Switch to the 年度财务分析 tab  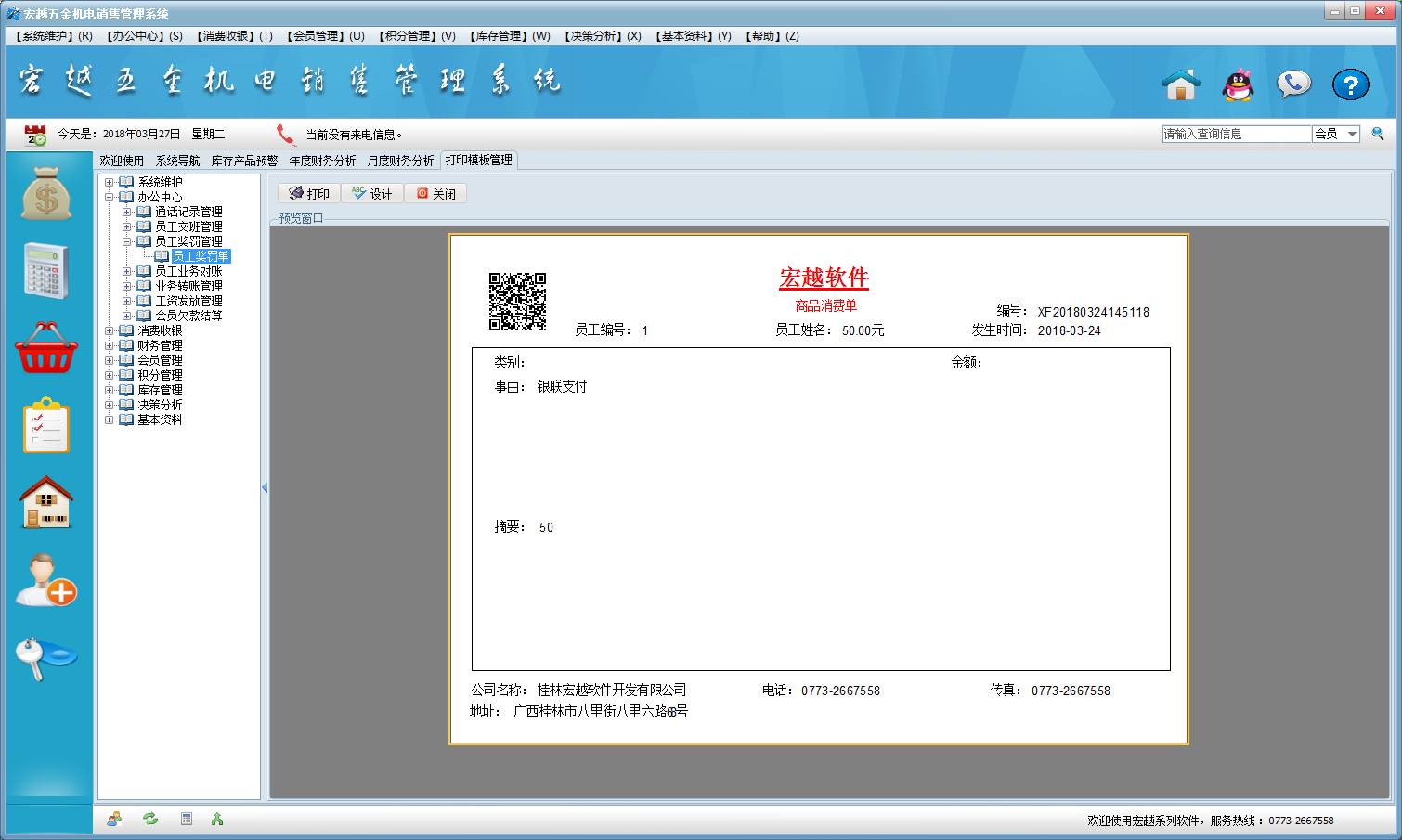(322, 161)
